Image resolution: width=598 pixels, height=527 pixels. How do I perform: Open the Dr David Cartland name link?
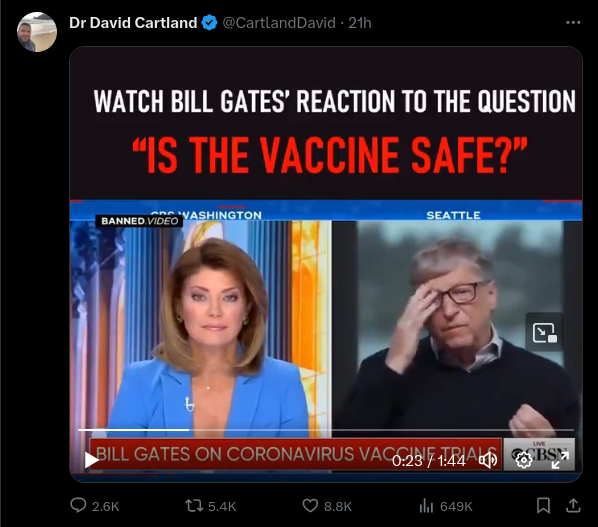(x=133, y=23)
